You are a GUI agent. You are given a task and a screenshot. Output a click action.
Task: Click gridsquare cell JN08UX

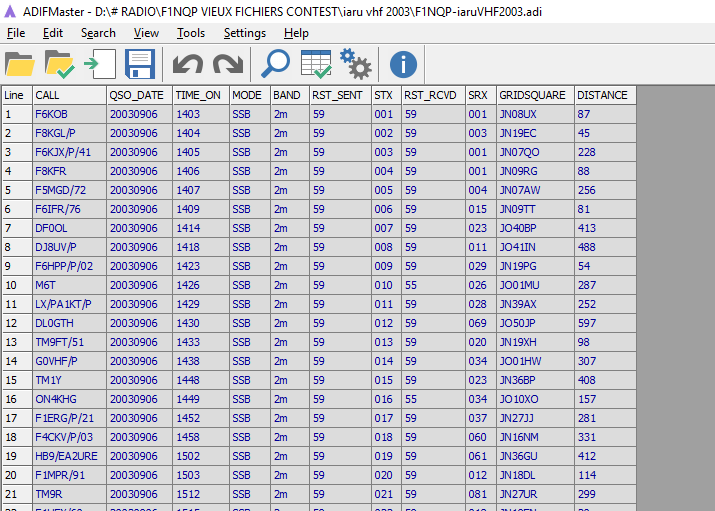[x=535, y=114]
